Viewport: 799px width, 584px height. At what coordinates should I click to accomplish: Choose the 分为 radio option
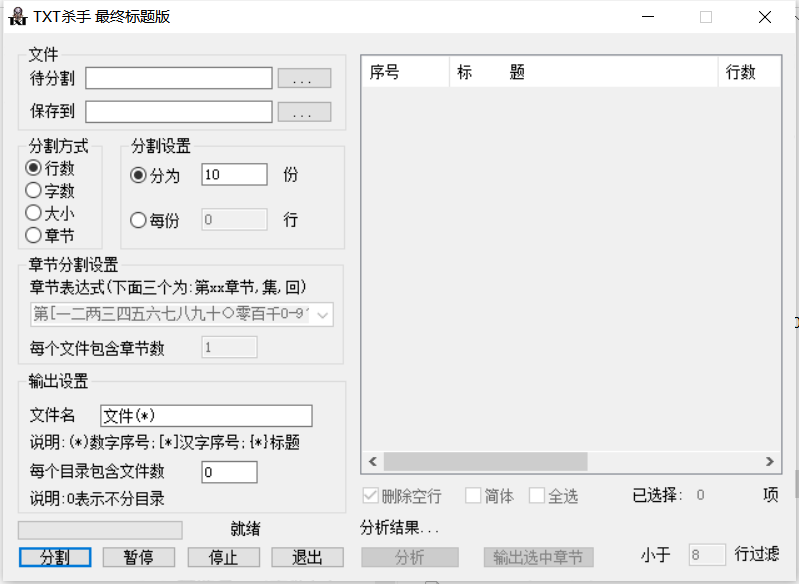[x=139, y=175]
